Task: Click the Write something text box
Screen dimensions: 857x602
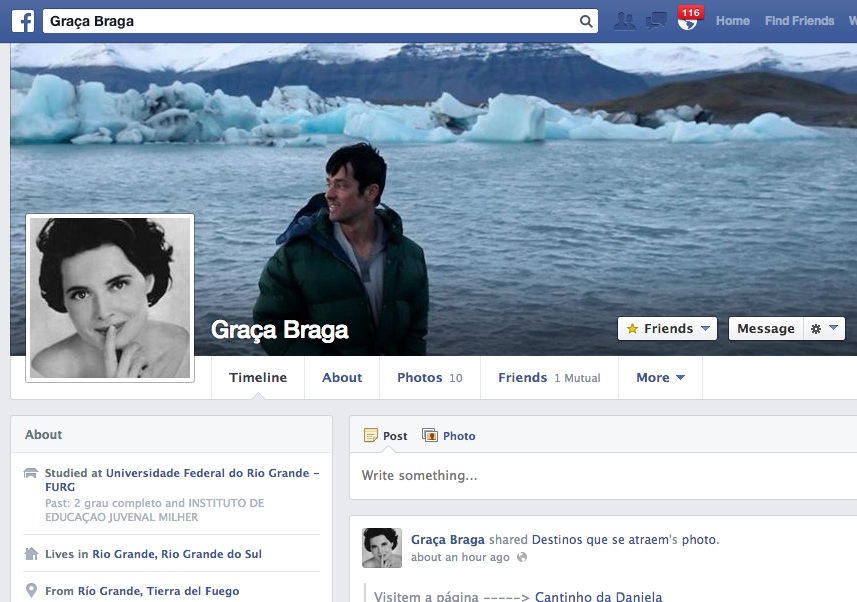Action: coord(603,476)
